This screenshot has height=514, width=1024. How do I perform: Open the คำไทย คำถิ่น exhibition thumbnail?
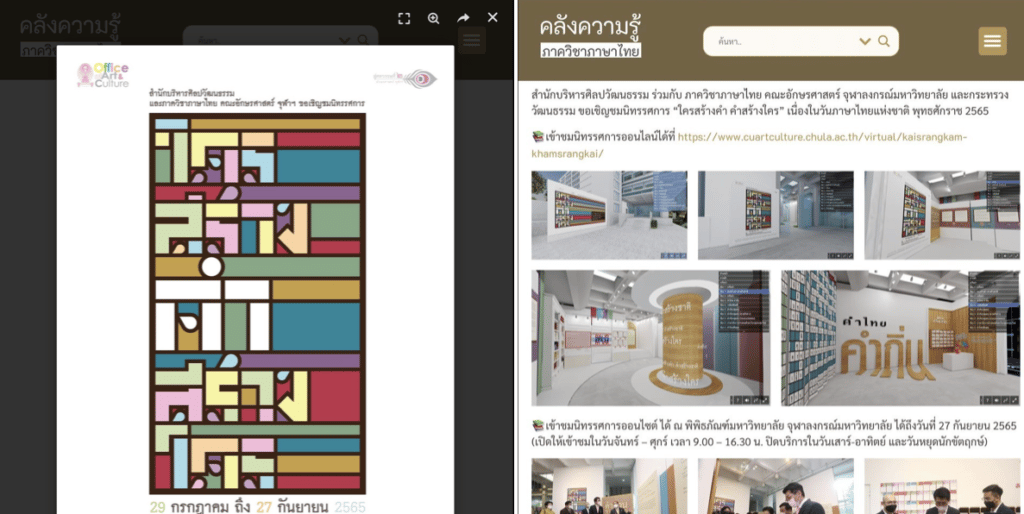coord(901,338)
